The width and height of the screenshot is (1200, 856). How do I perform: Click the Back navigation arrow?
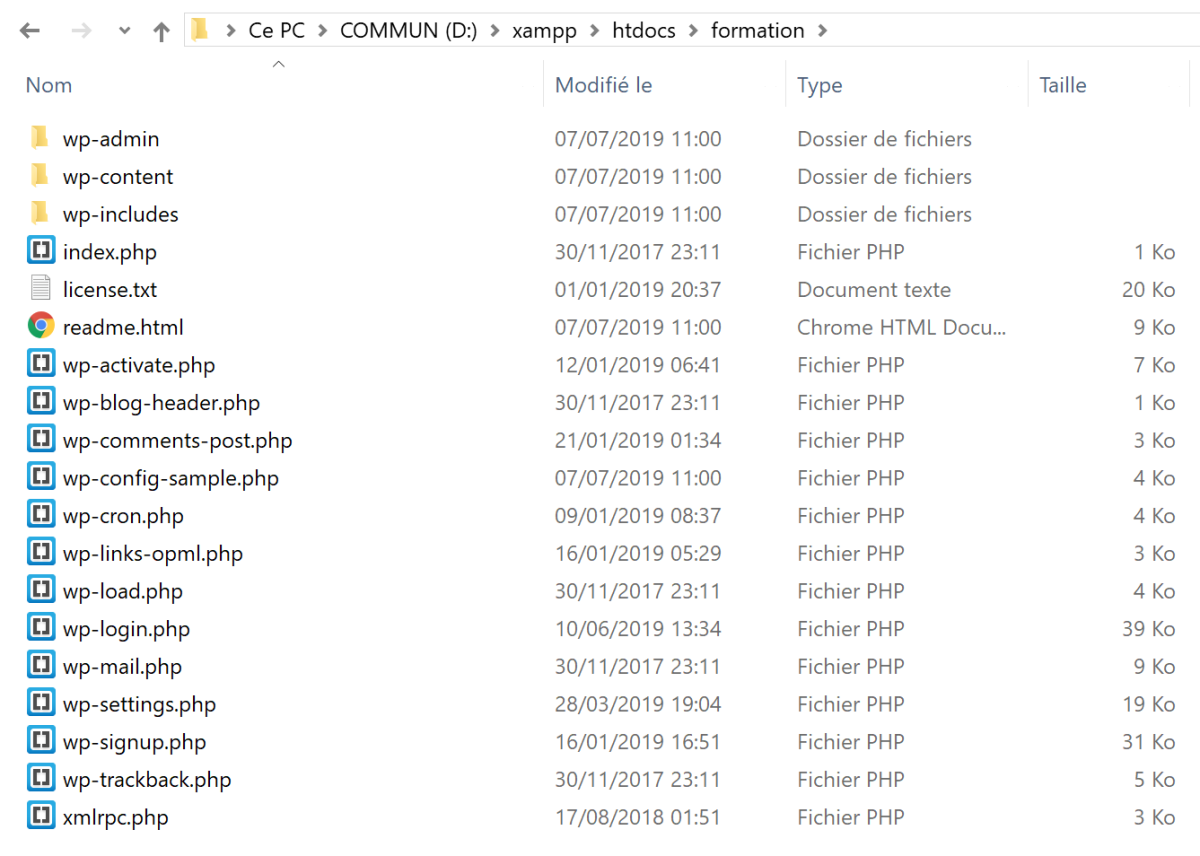pos(29,31)
